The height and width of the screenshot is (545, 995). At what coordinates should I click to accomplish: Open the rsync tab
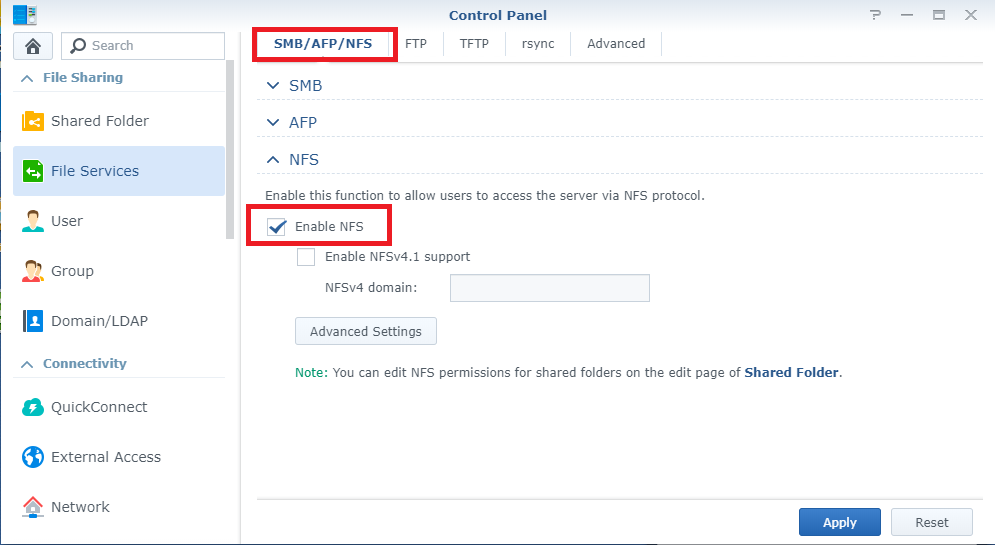pyautogui.click(x=537, y=44)
